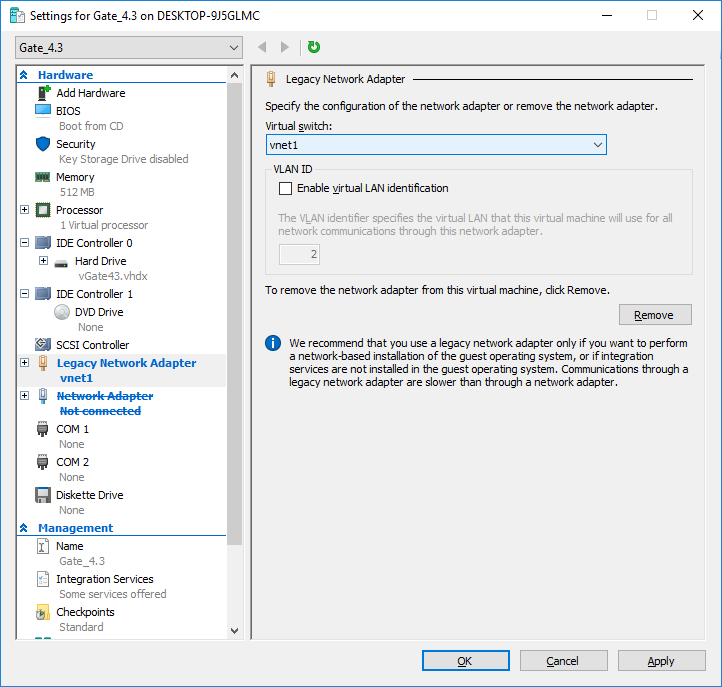
Task: Collapse the Management section
Action: (23, 528)
